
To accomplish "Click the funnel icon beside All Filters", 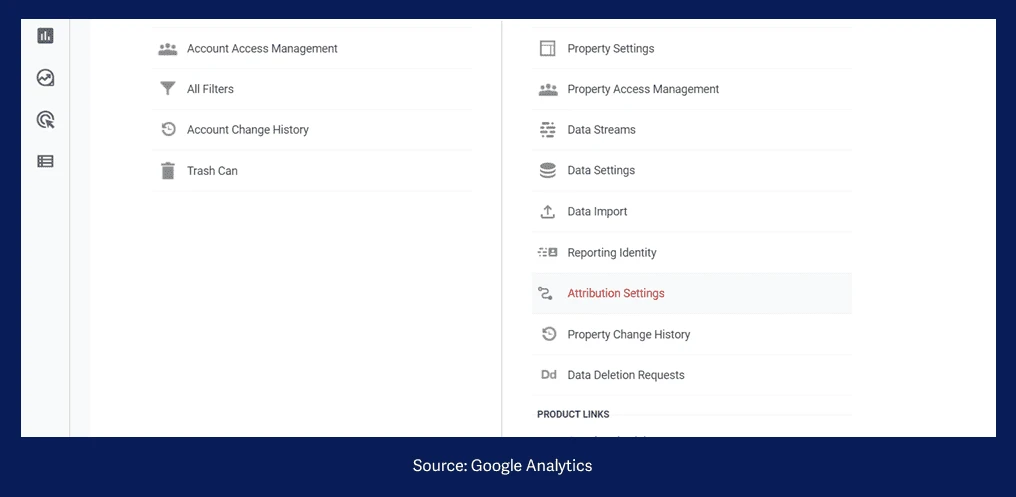I will click(167, 89).
